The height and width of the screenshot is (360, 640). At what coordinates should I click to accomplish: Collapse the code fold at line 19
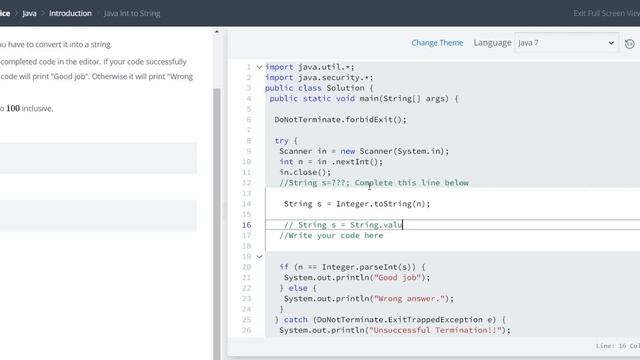[x=259, y=256]
